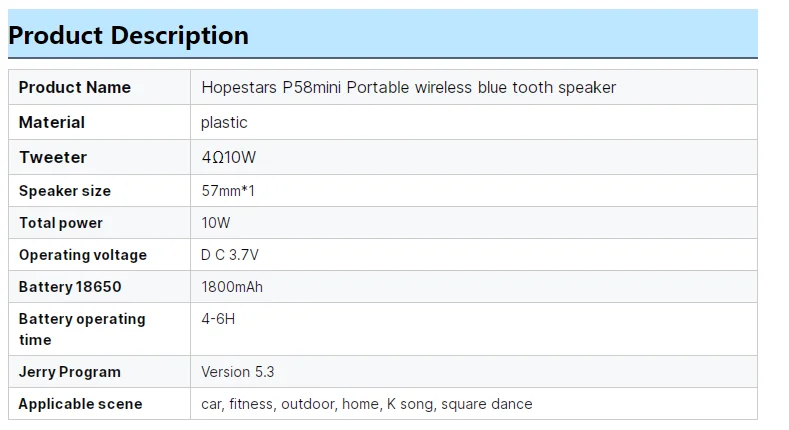Click the D C 3.7V voltage value
789x430 pixels.
(x=230, y=255)
